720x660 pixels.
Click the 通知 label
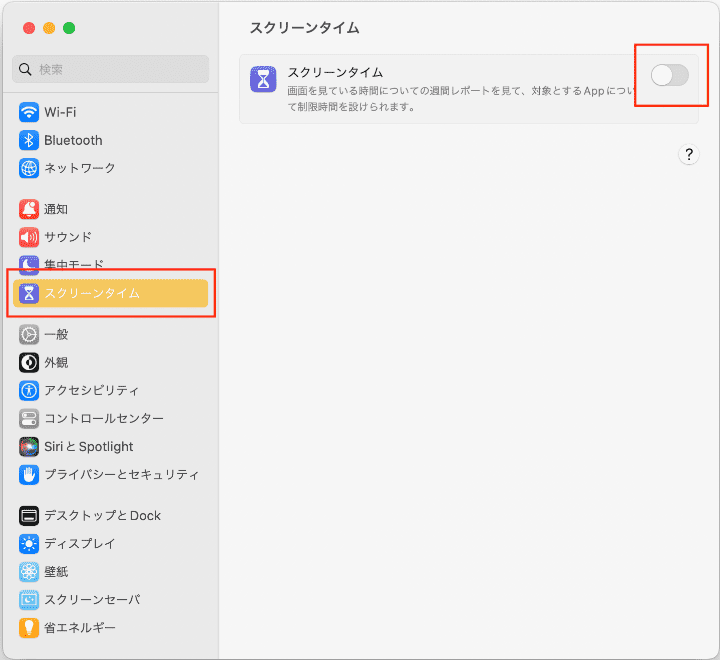pyautogui.click(x=56, y=209)
